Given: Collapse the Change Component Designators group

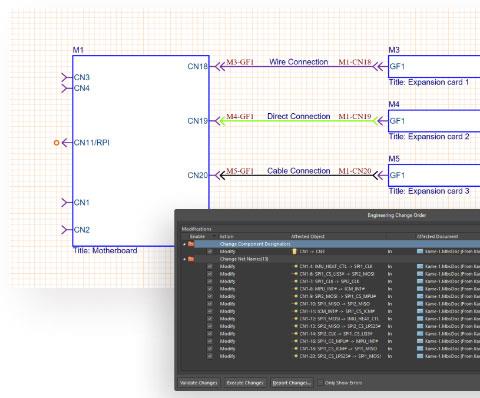Looking at the screenshot, I should pos(184,244).
